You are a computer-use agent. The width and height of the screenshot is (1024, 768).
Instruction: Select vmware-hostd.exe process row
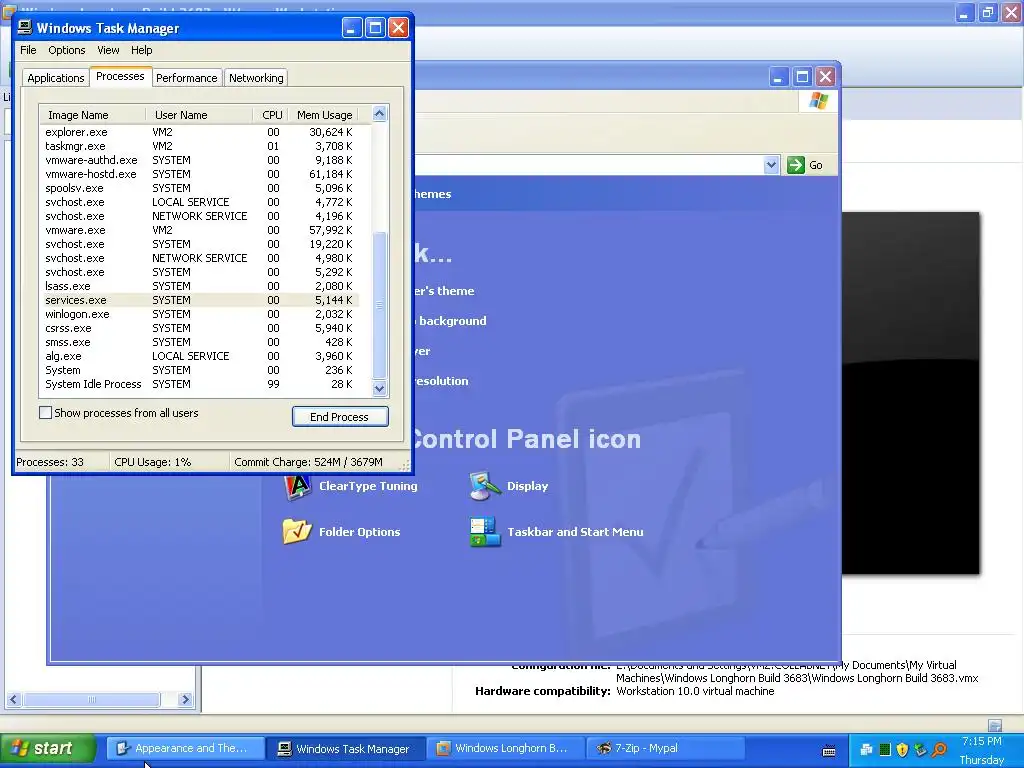(x=199, y=174)
